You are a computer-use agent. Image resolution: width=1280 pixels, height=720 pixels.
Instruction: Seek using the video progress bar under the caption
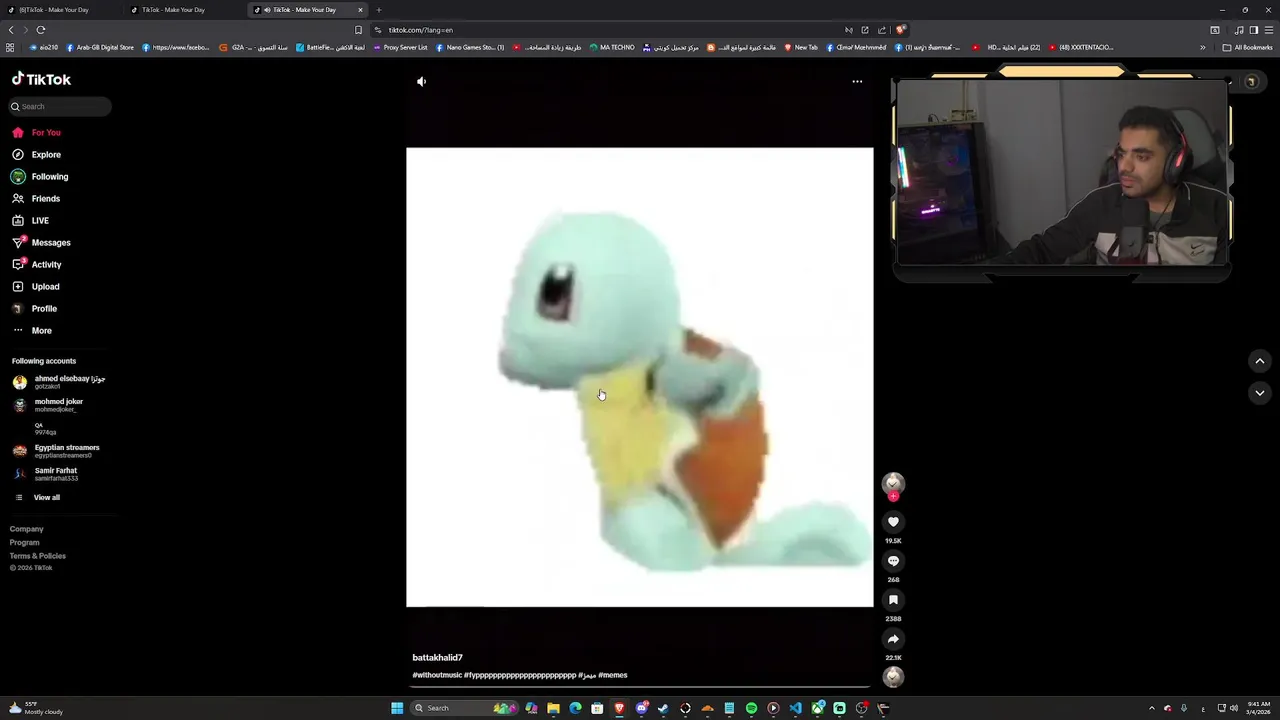[x=640, y=687]
